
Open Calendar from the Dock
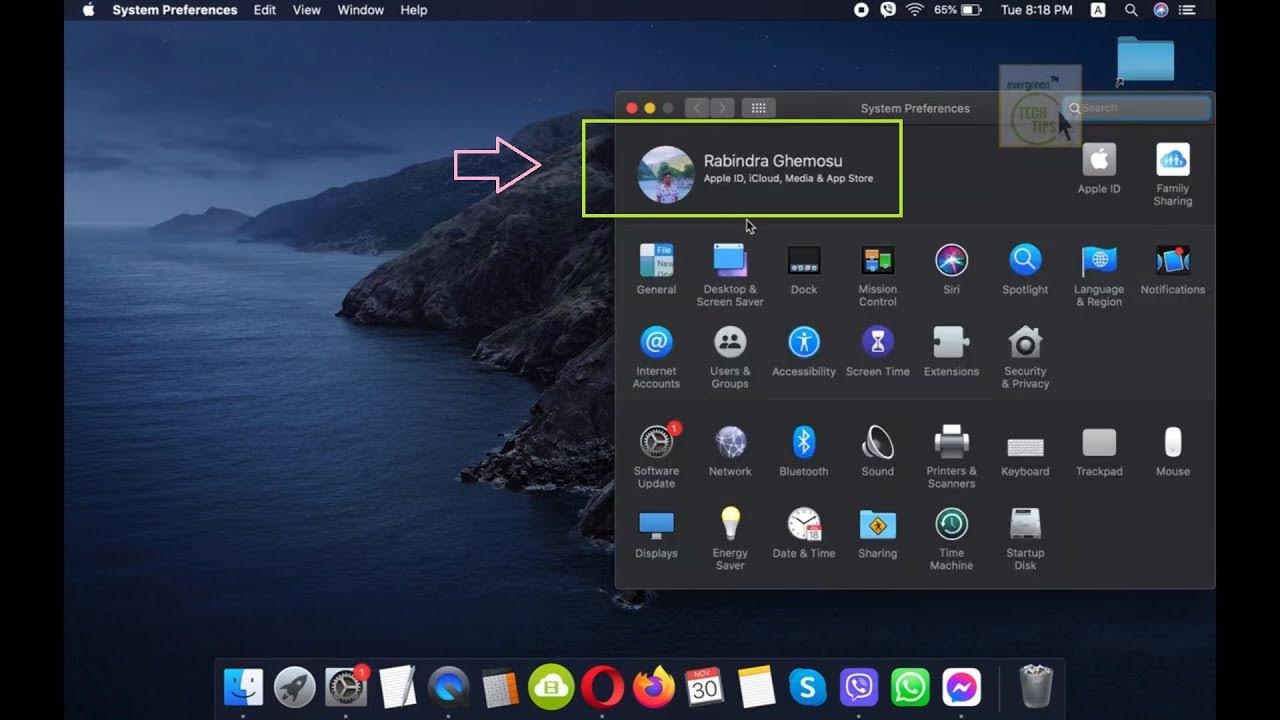(704, 687)
